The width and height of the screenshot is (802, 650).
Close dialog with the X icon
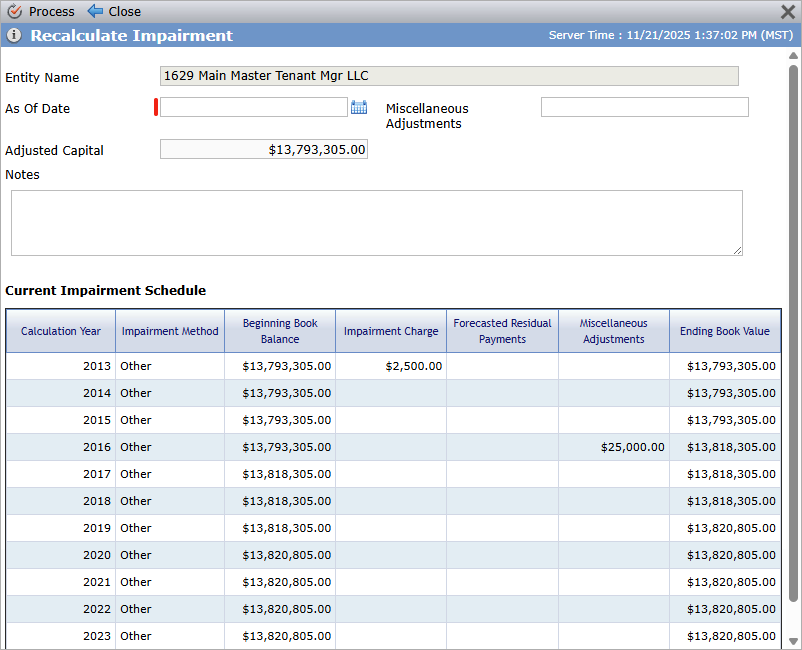788,12
